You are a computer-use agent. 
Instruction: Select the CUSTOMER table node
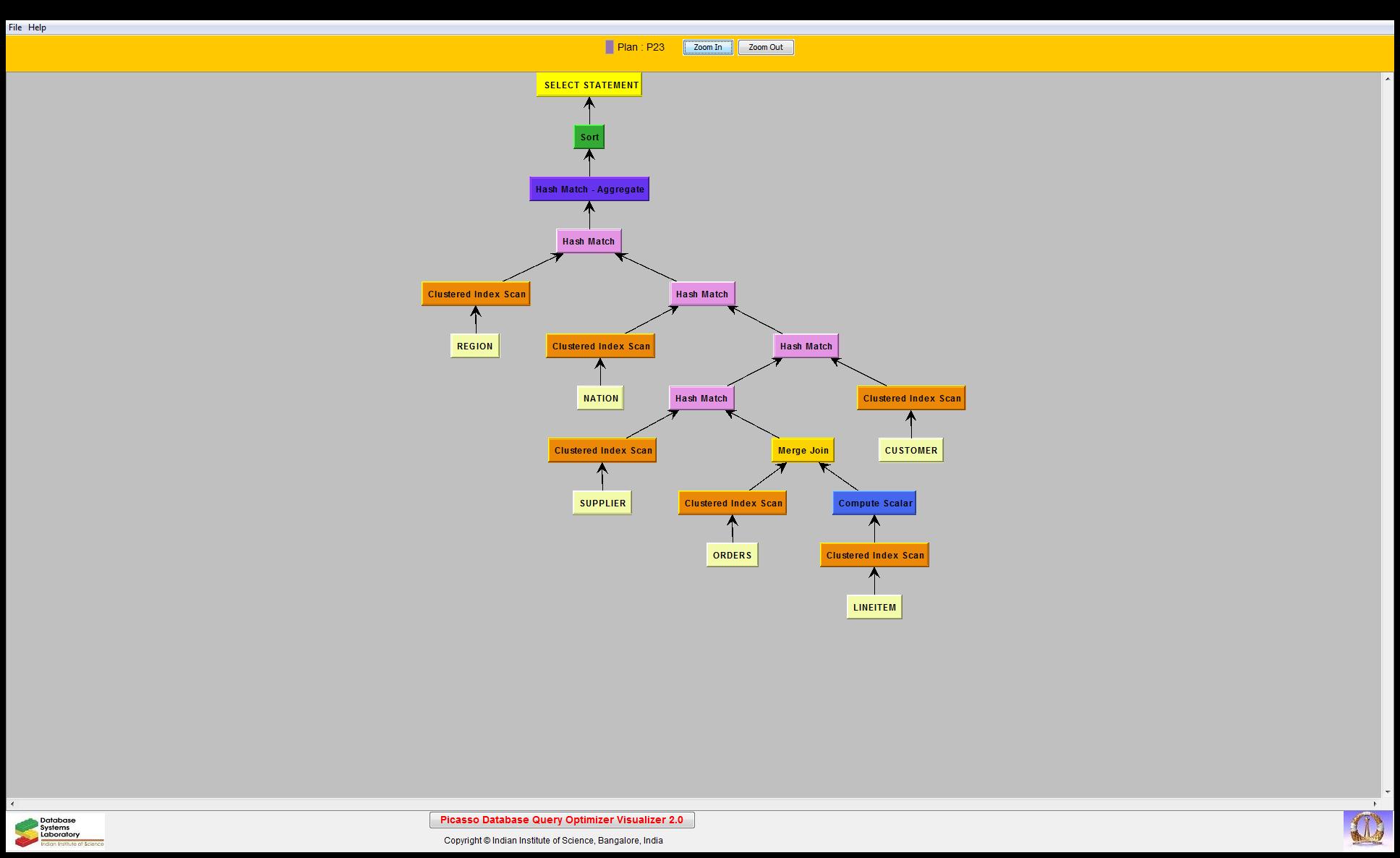pyautogui.click(x=910, y=450)
